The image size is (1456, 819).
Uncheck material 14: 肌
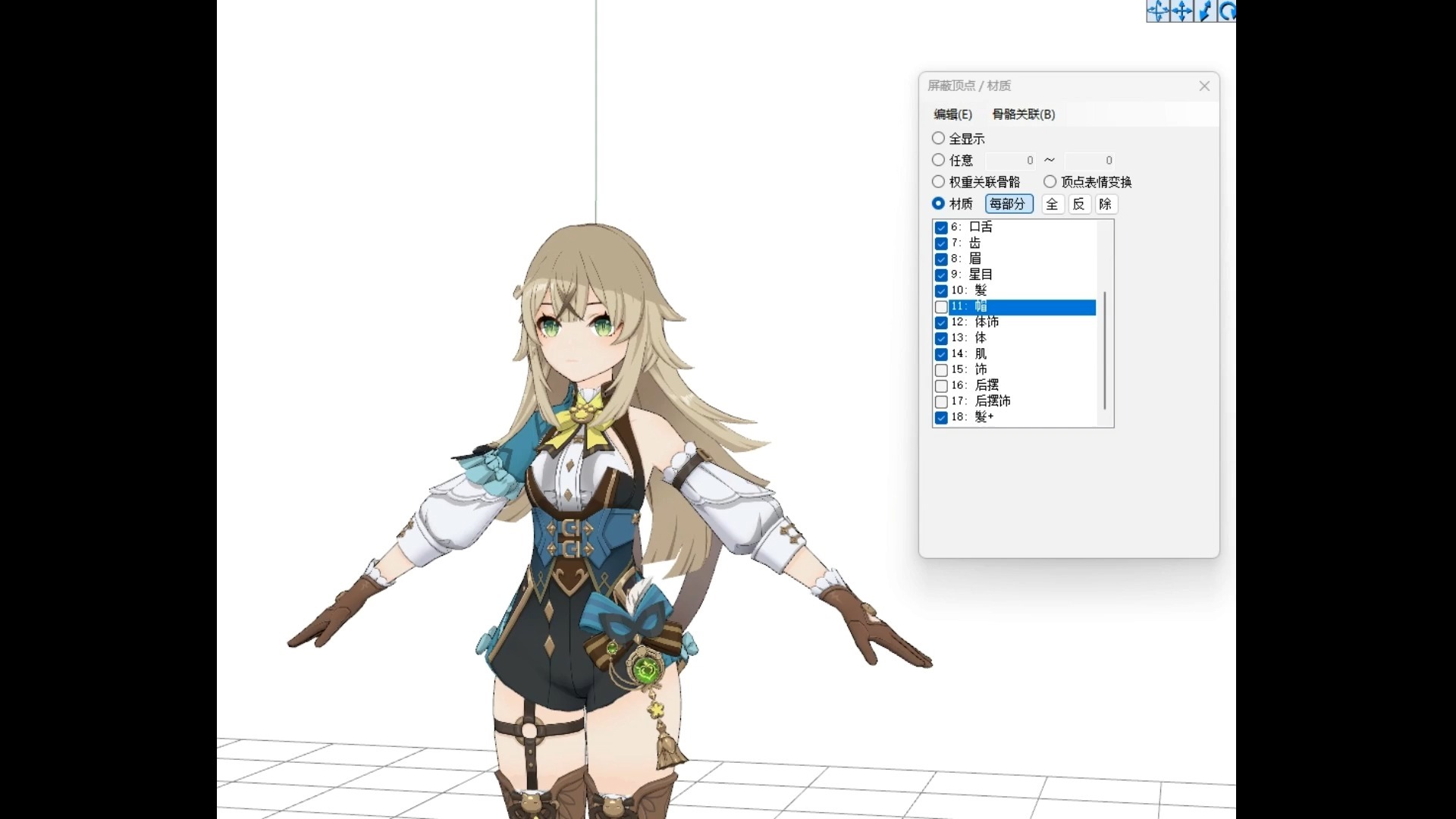[941, 354]
